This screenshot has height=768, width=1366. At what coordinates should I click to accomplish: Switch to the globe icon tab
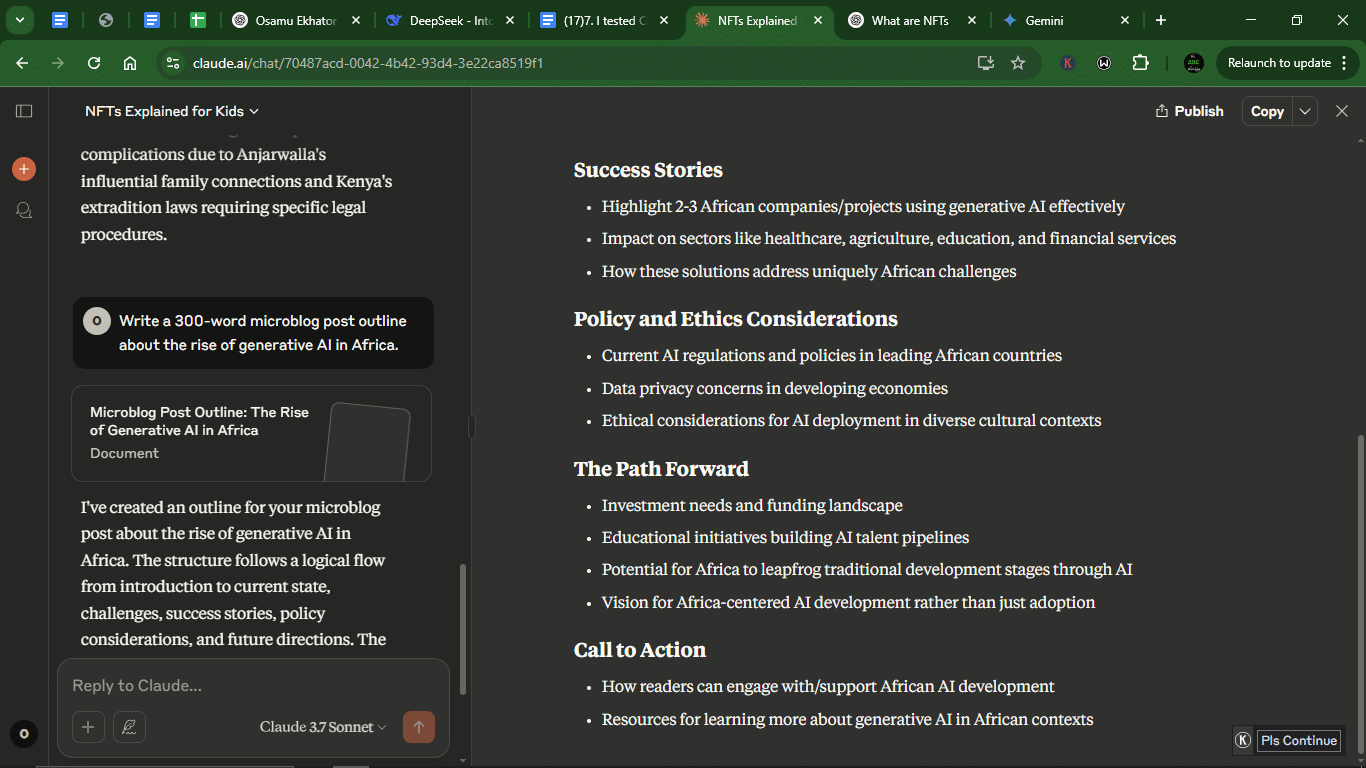(x=106, y=20)
